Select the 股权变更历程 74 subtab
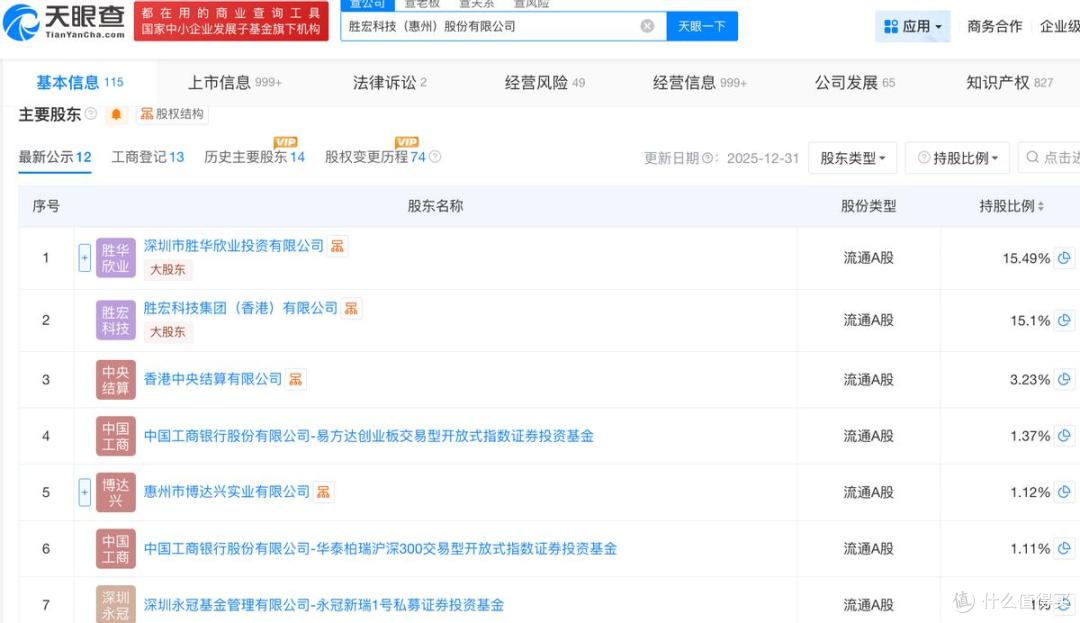 coord(375,157)
